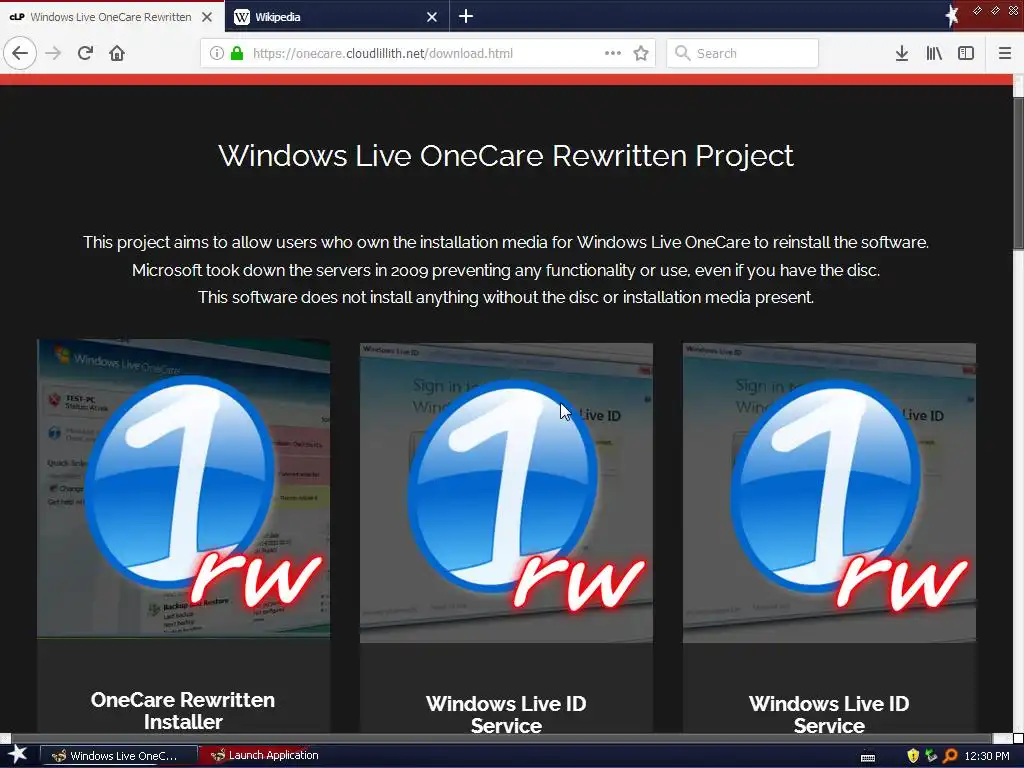This screenshot has width=1024, height=768.
Task: Select the Windows Live OneCare Rewritten tab
Action: click(112, 16)
